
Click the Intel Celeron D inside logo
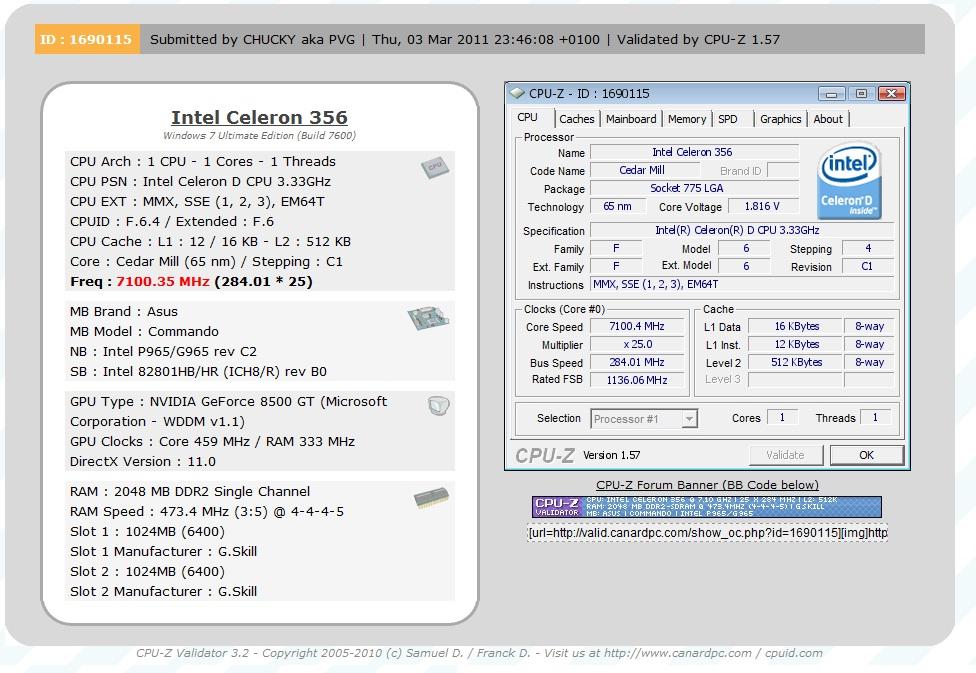coord(849,181)
